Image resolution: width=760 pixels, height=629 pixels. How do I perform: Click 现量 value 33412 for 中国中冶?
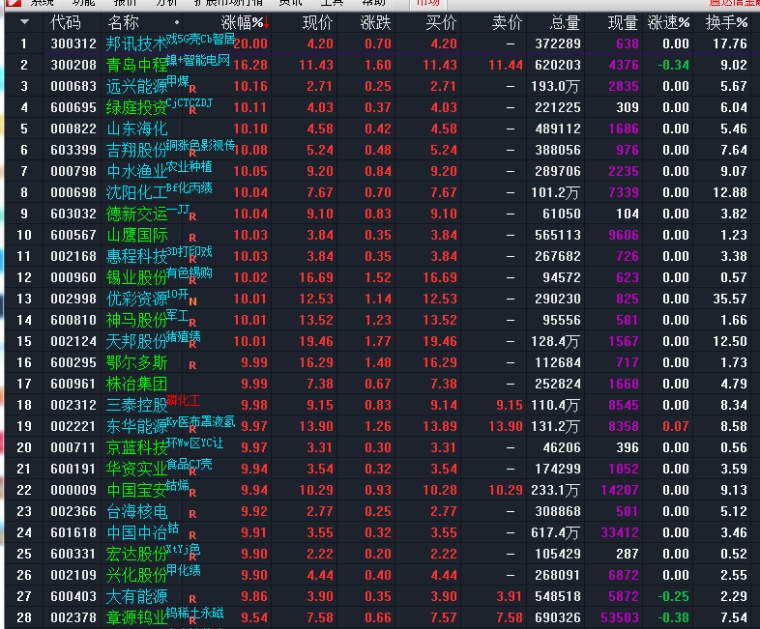tap(620, 533)
